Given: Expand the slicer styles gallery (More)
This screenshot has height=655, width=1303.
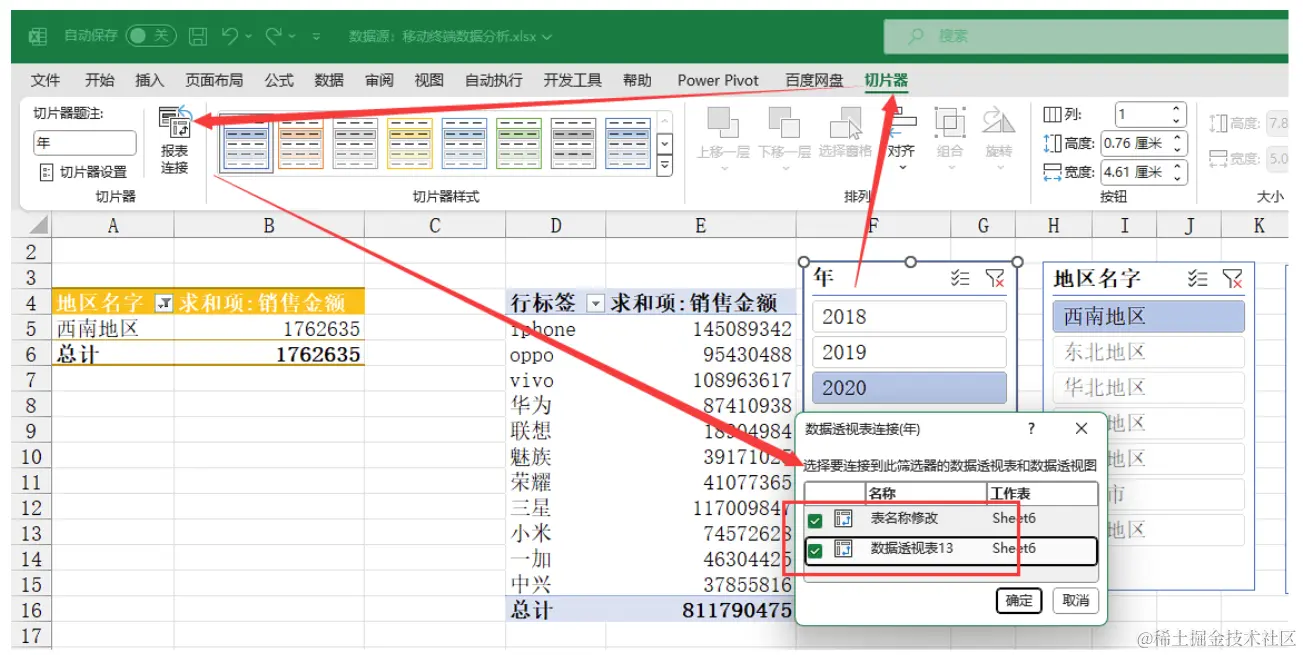Looking at the screenshot, I should 665,167.
